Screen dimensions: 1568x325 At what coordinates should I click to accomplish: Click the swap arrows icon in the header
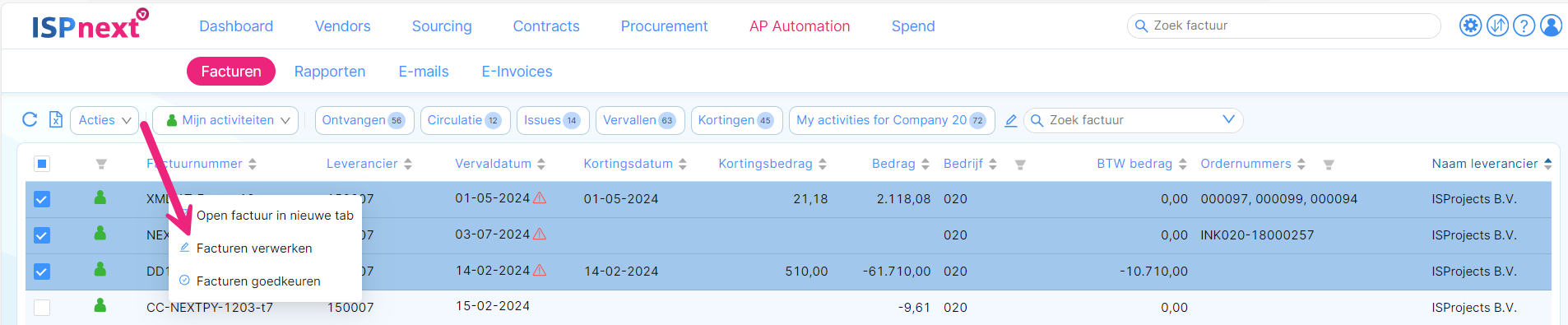coord(1498,26)
